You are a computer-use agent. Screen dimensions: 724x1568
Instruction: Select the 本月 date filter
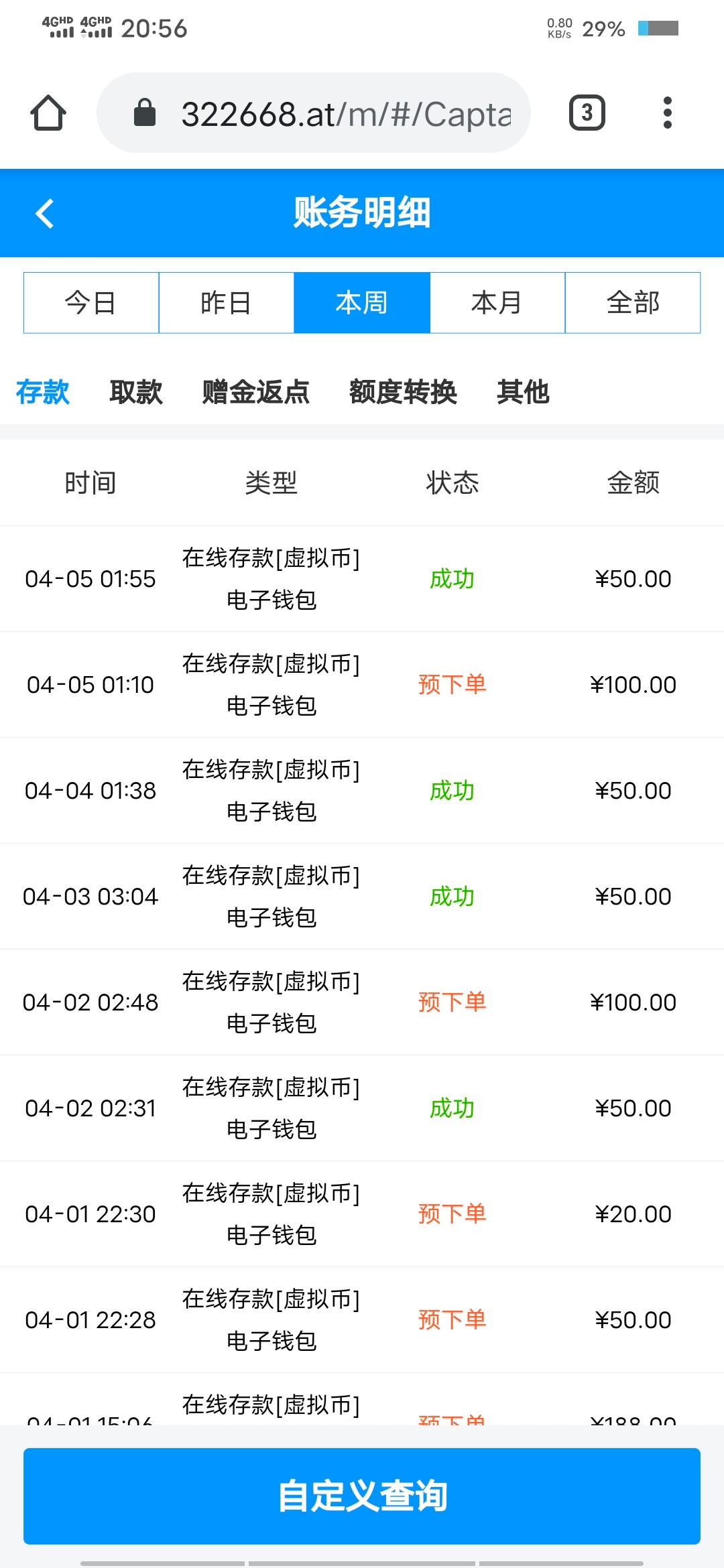click(497, 303)
